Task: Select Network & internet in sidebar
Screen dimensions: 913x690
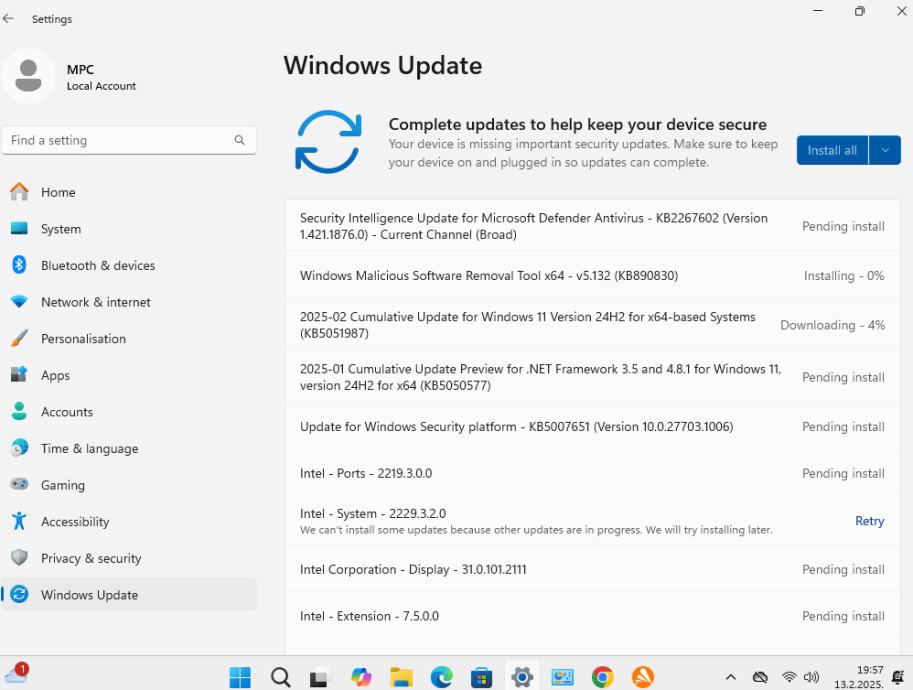Action: 129,302
